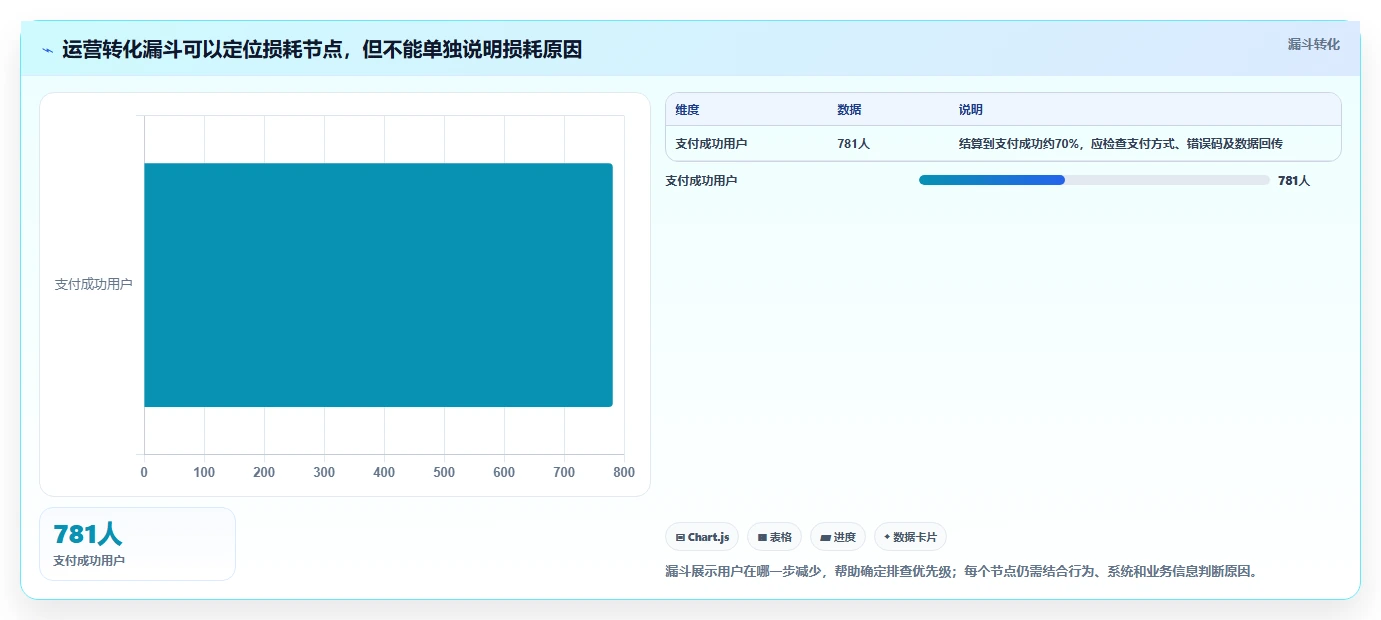The height and width of the screenshot is (620, 1381).
Task: Select the Chart.js chip
Action: 702,537
